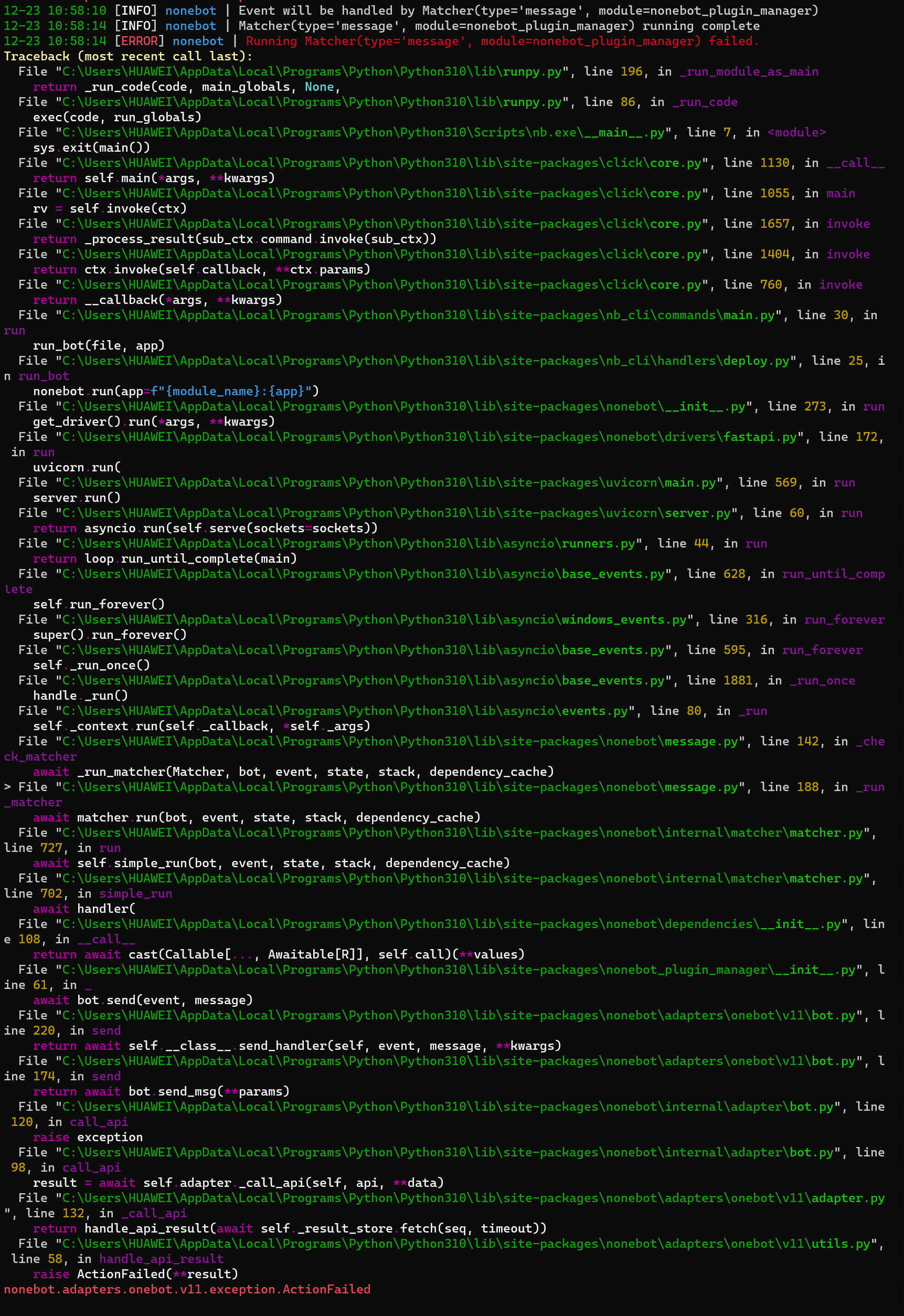The image size is (904, 1316).
Task: Click the '[ERROR]' log level tag
Action: [140, 41]
